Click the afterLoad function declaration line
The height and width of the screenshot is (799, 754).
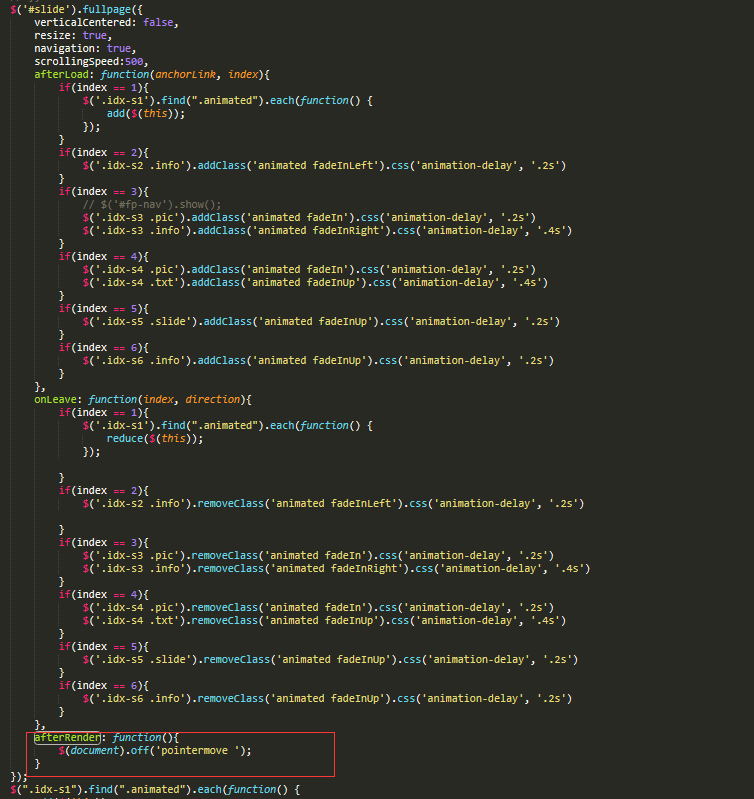coord(152,74)
